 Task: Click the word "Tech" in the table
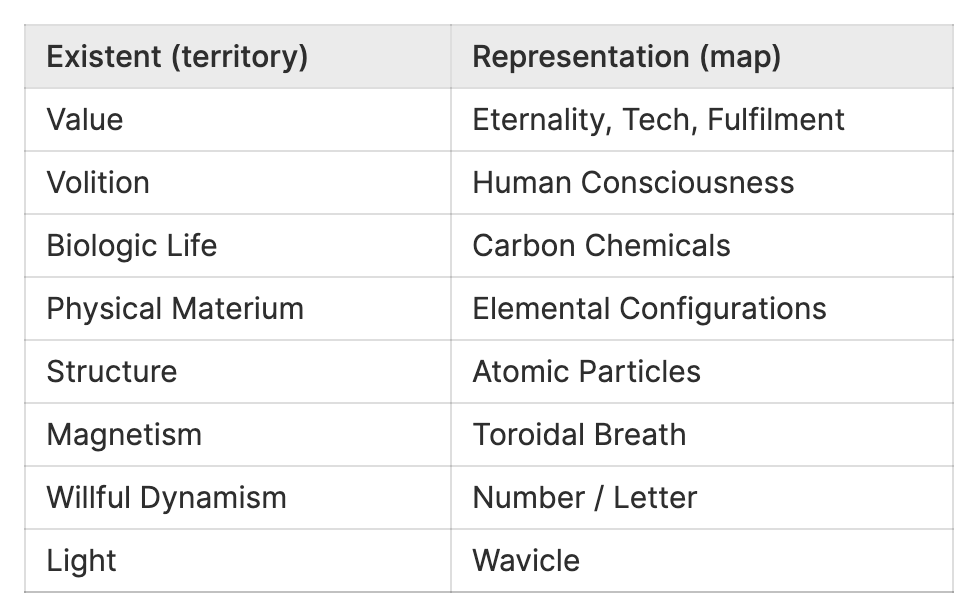[x=658, y=120]
